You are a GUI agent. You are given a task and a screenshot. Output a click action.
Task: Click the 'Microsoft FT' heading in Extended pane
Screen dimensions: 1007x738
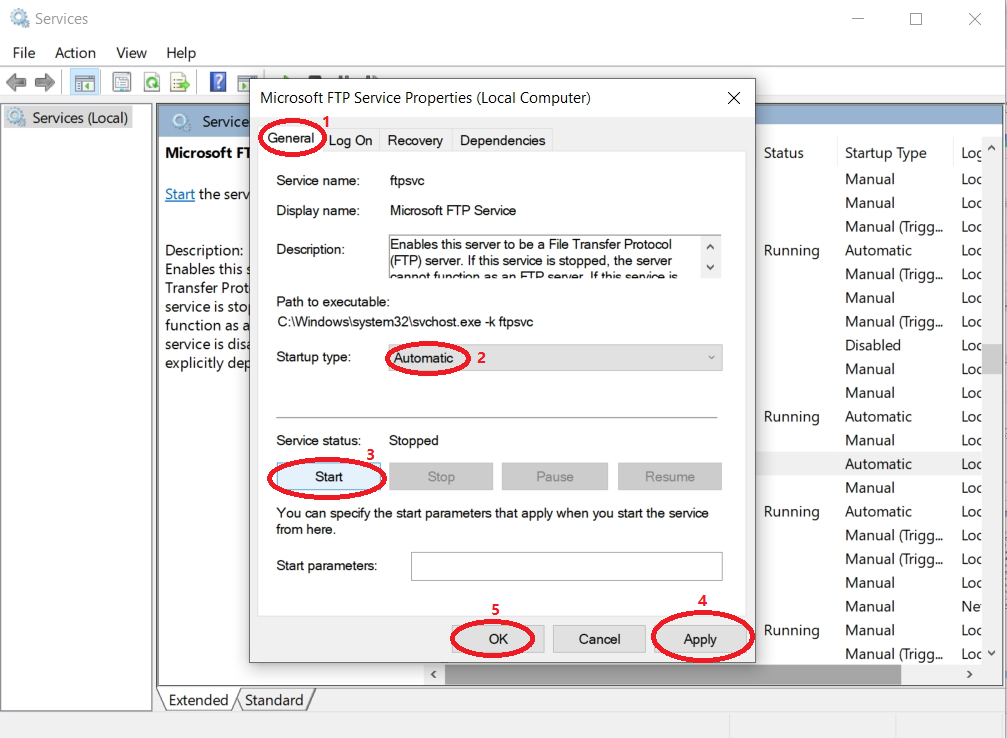(x=207, y=153)
